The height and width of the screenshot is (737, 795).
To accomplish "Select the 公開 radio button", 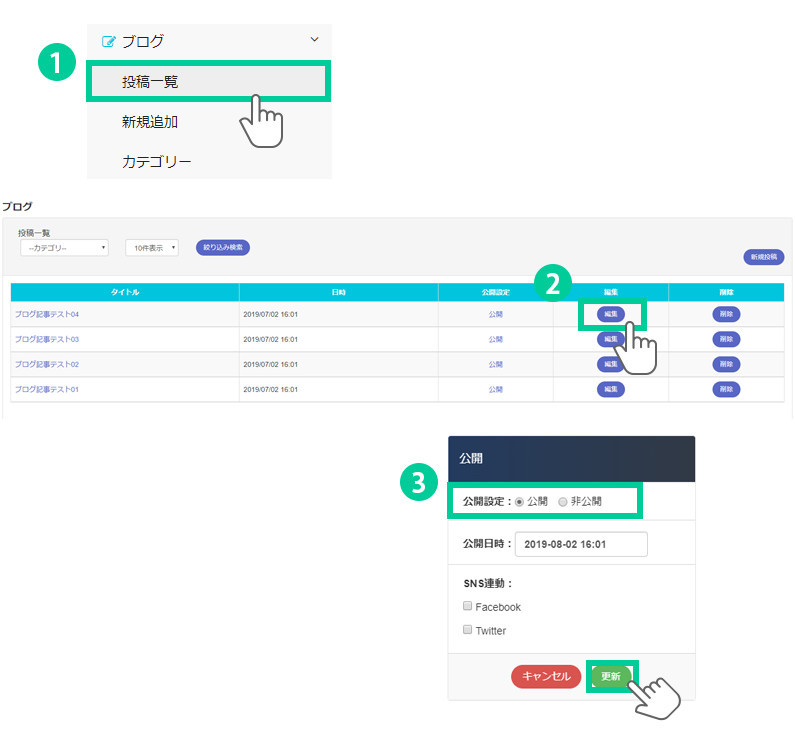I will [519, 501].
